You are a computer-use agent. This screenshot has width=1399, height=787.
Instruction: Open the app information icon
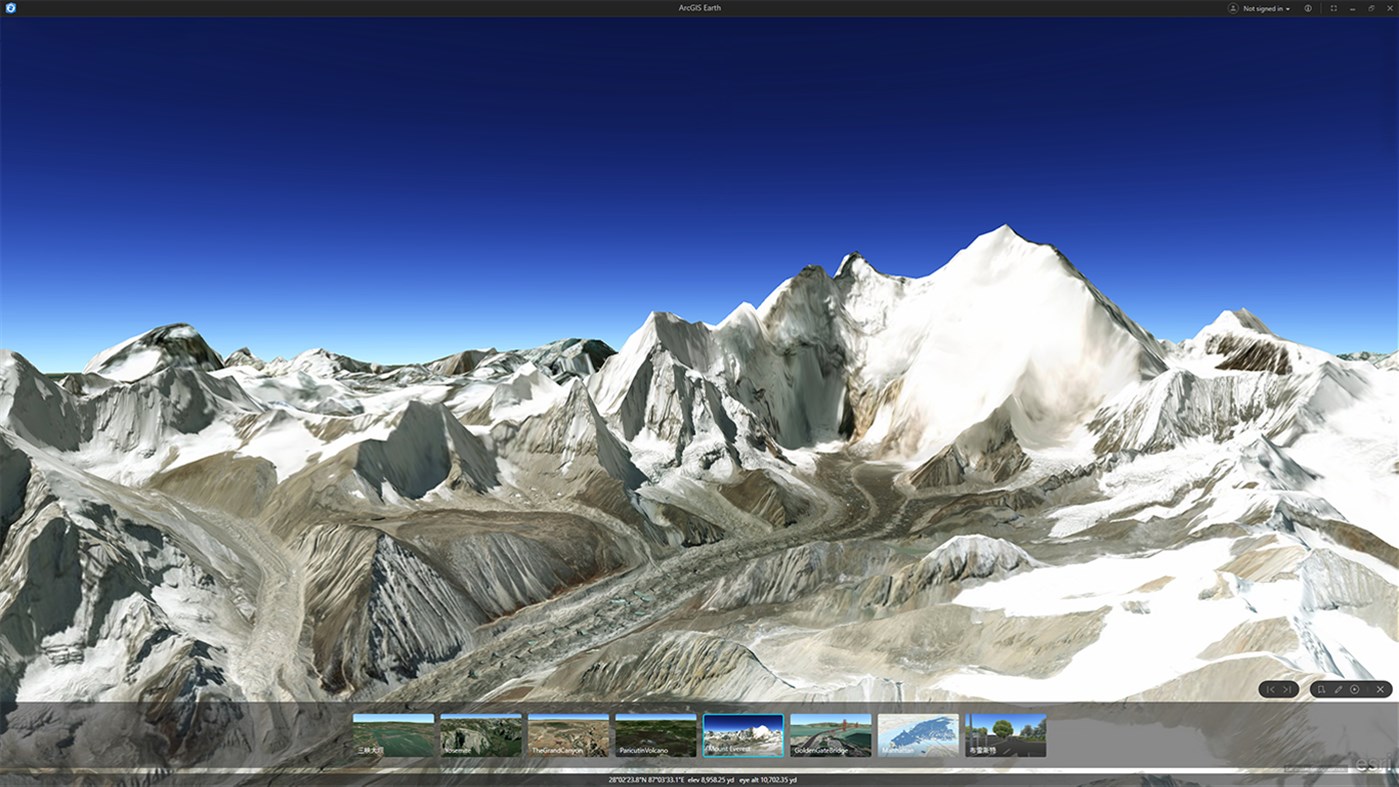(1307, 8)
